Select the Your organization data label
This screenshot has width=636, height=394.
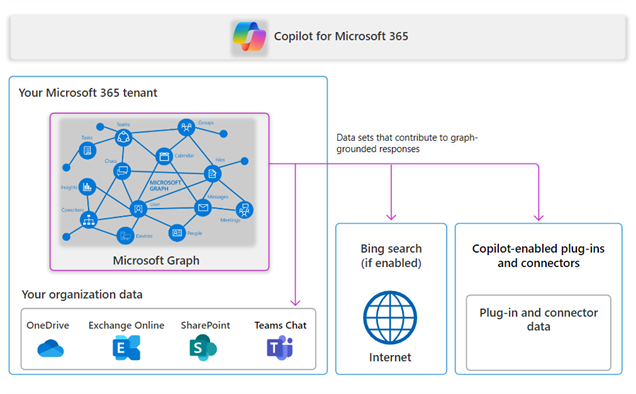(82, 295)
